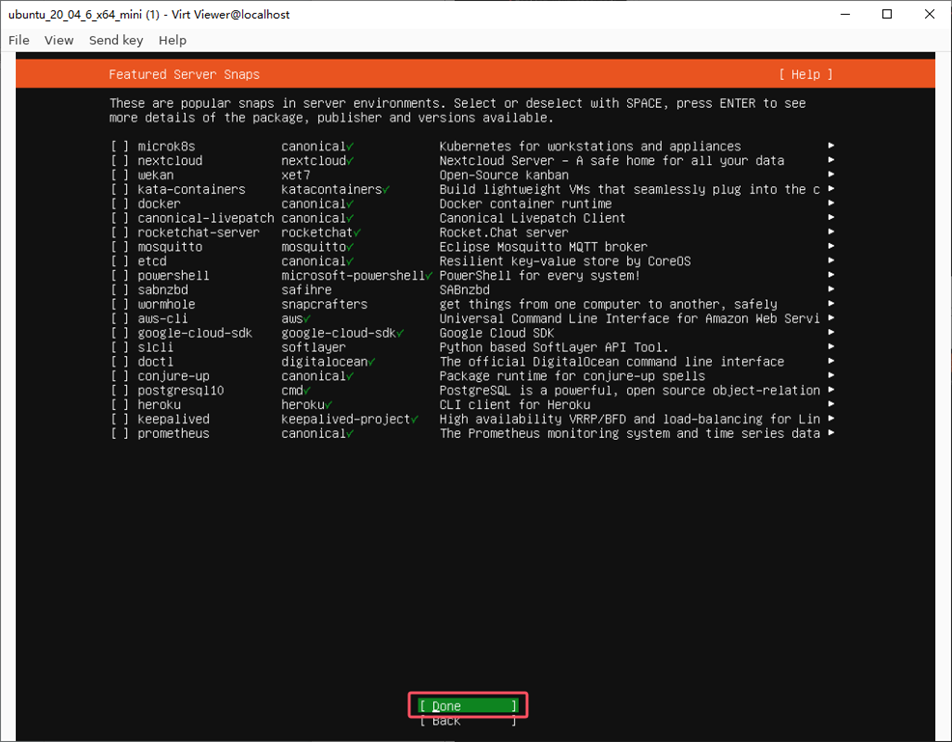Expand details arrow for microk8s row
The image size is (952, 742).
click(x=831, y=146)
